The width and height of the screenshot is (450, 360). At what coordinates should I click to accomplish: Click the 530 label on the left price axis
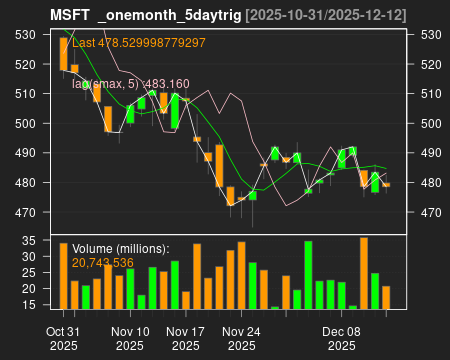pos(25,35)
